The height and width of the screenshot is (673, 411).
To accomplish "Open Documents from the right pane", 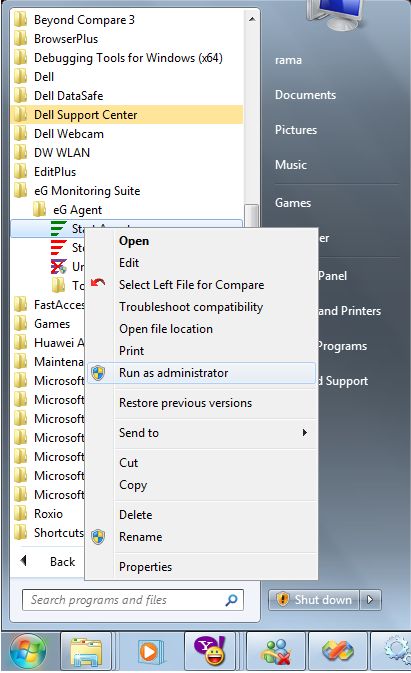I will pos(305,95).
